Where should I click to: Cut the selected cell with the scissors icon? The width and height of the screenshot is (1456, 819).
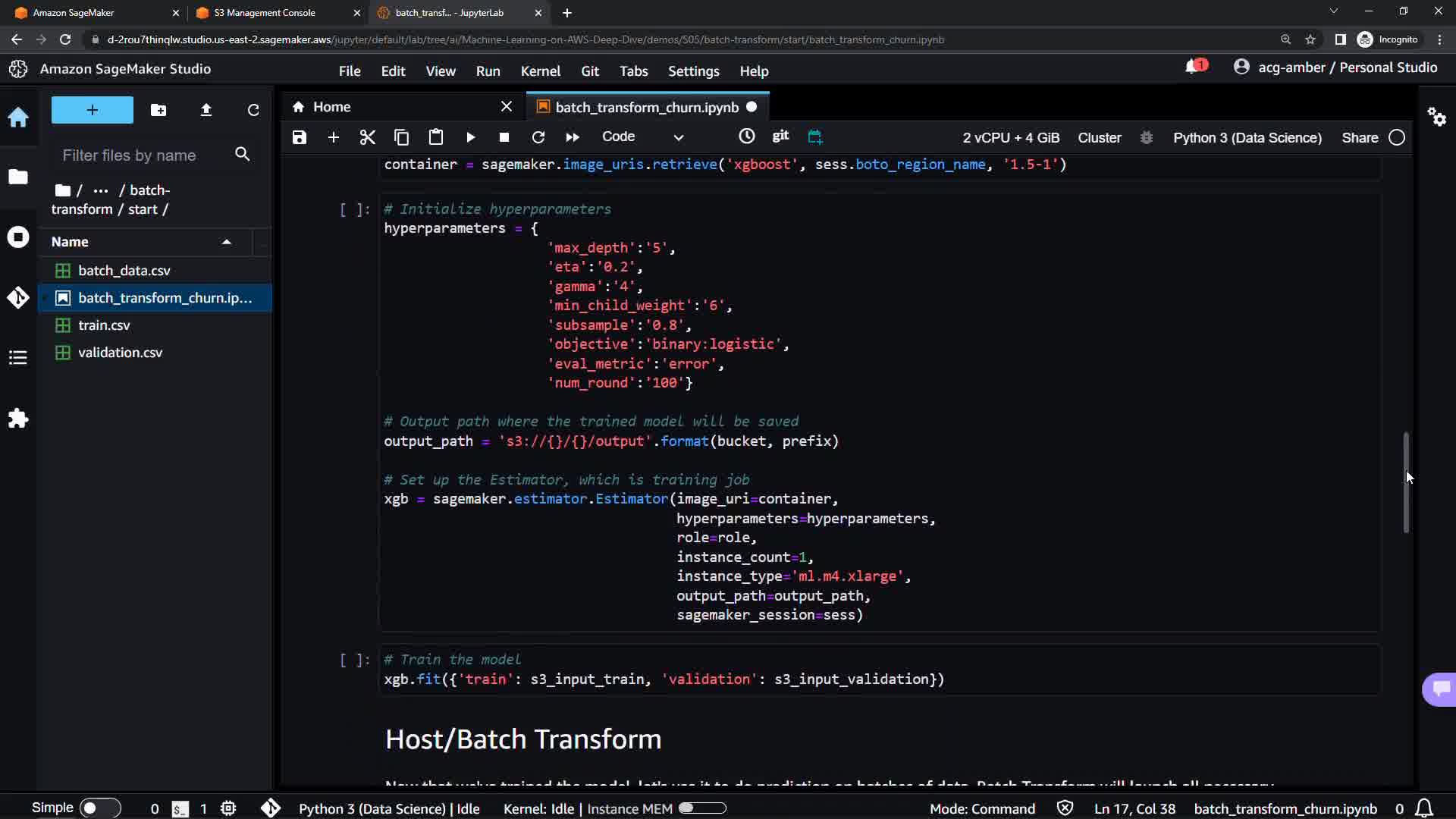tap(368, 137)
